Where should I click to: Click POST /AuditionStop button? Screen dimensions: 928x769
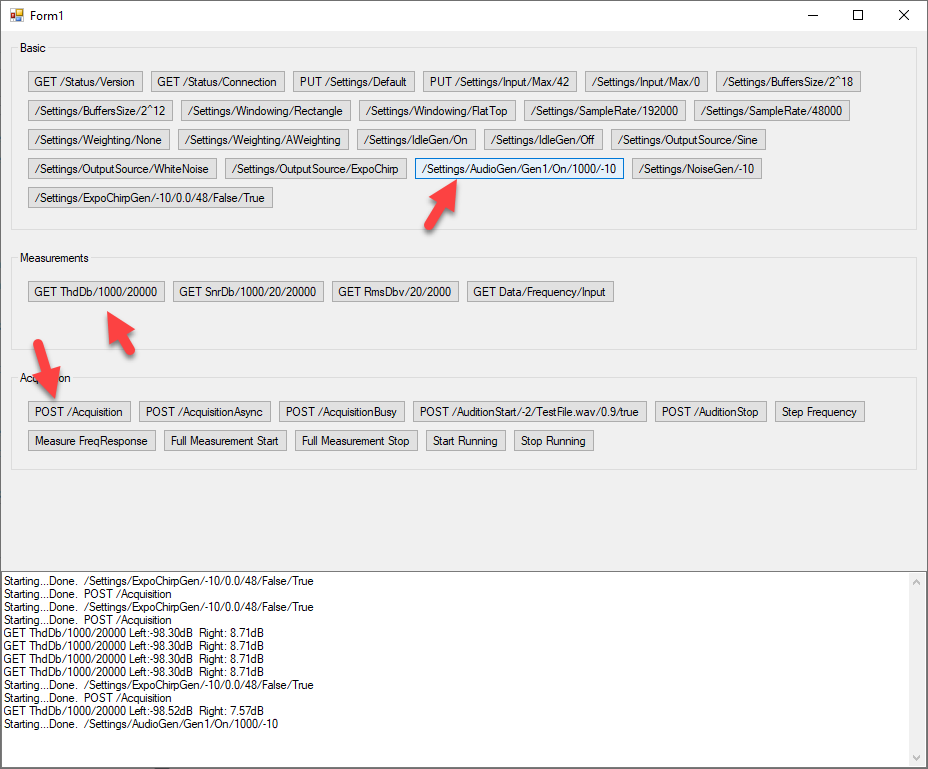710,411
